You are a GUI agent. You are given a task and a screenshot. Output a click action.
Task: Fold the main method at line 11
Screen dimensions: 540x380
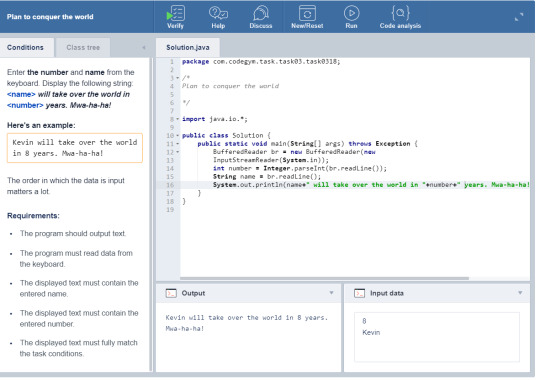pyautogui.click(x=178, y=144)
